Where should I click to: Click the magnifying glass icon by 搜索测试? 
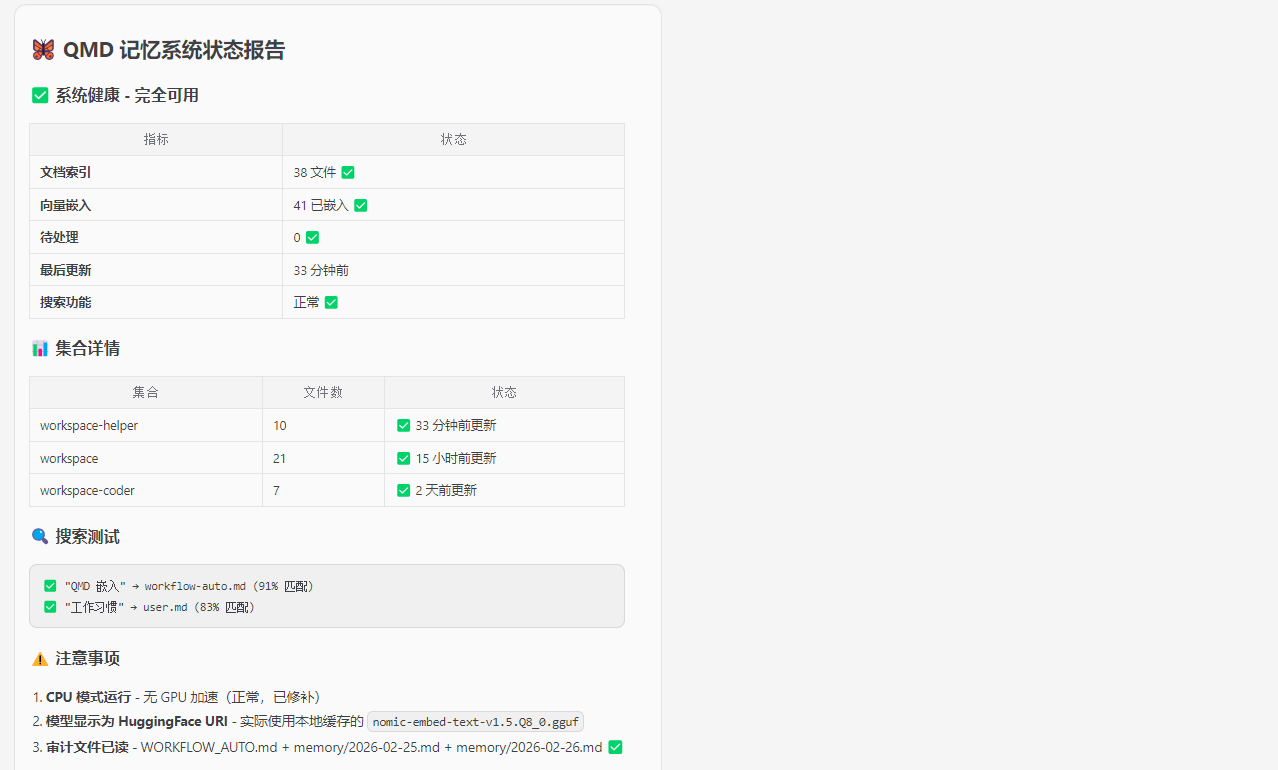coord(39,536)
